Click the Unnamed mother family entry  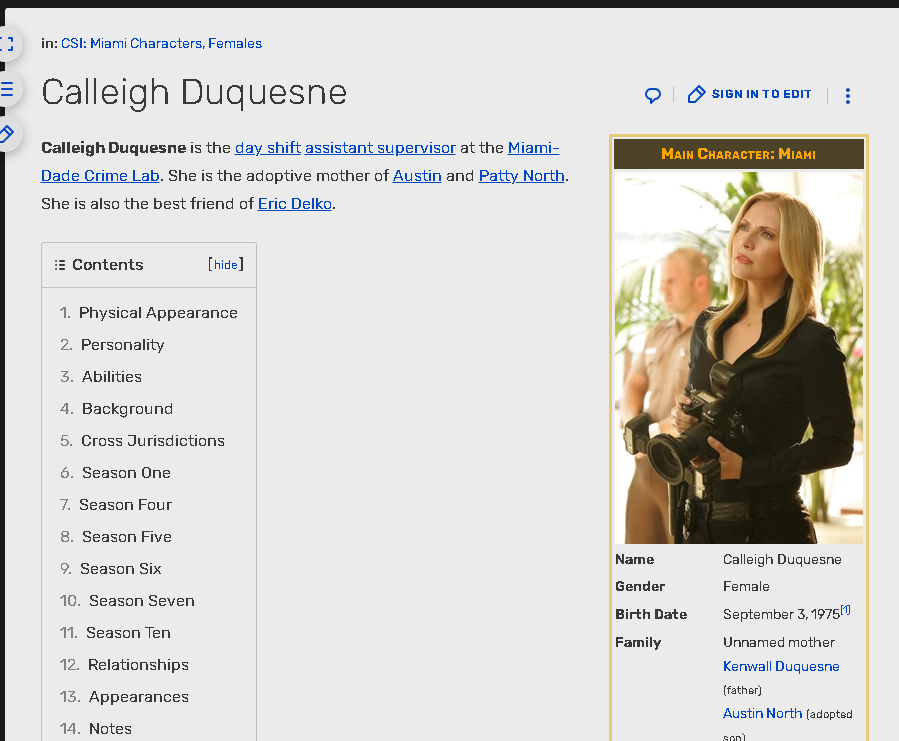779,643
